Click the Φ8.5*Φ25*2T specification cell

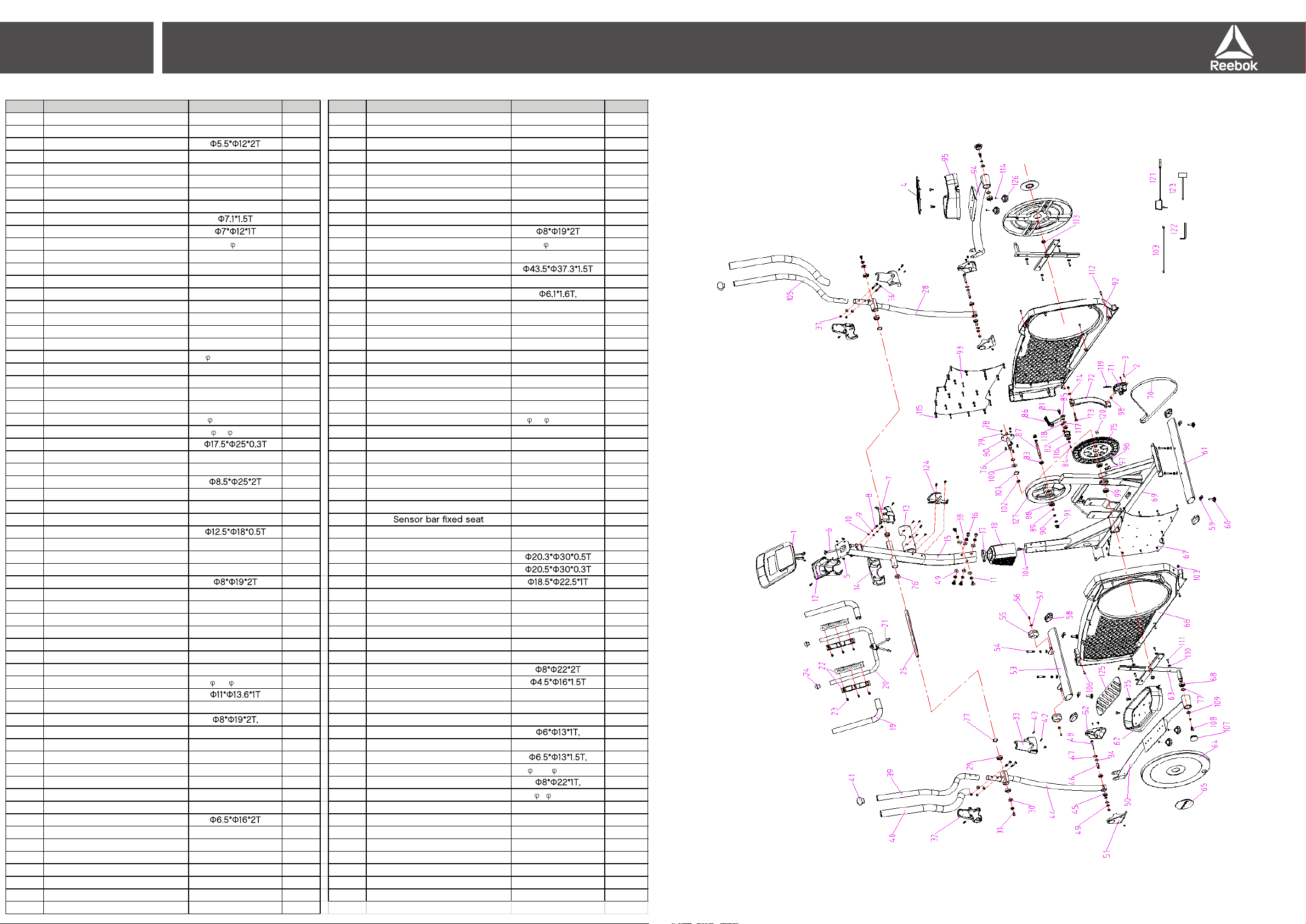pos(235,482)
